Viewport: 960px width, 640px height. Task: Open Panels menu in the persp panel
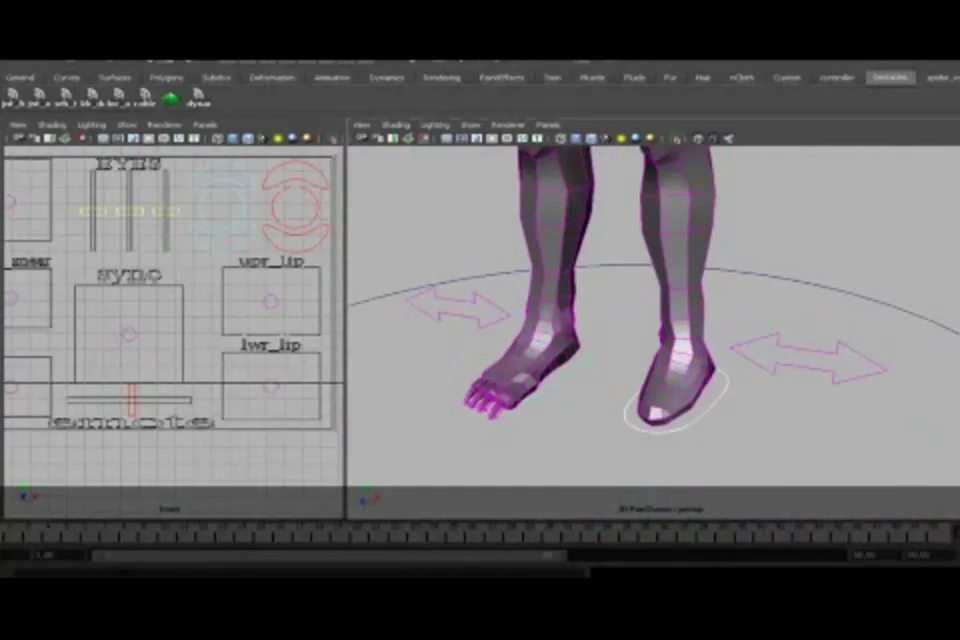[548, 125]
